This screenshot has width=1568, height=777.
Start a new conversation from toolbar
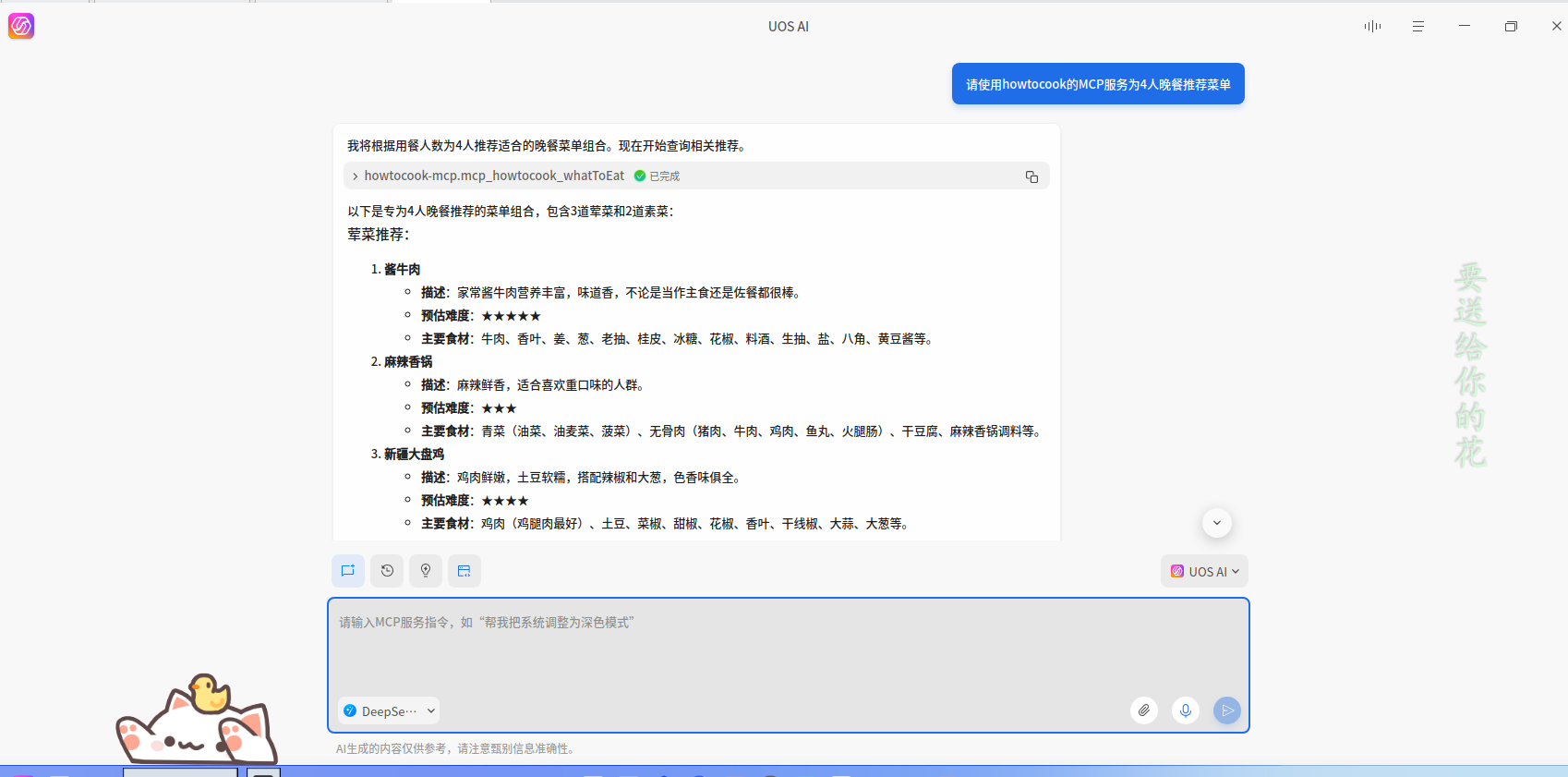[x=348, y=571]
